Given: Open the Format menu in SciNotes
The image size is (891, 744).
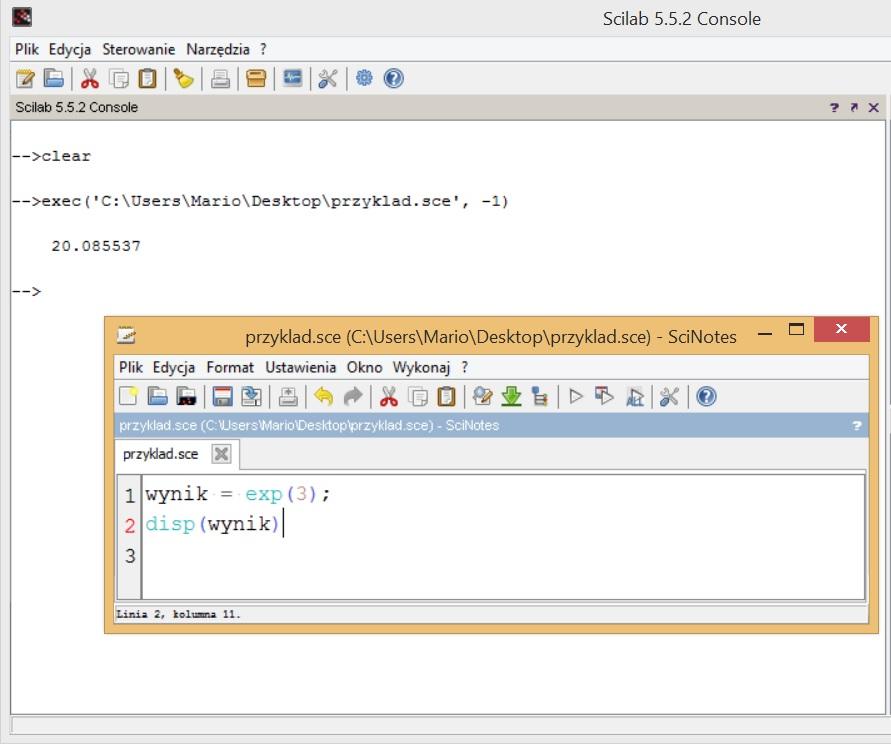Looking at the screenshot, I should (x=230, y=367).
